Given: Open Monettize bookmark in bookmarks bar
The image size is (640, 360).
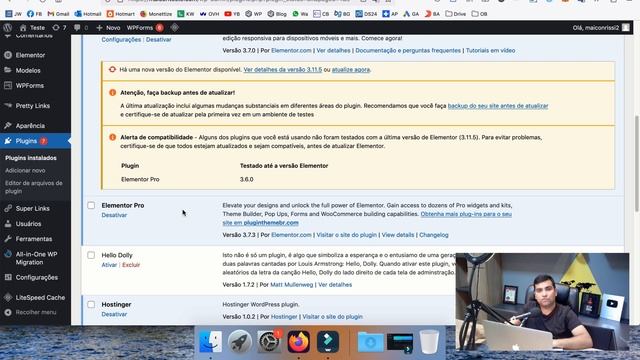Looking at the screenshot, I should [156, 14].
